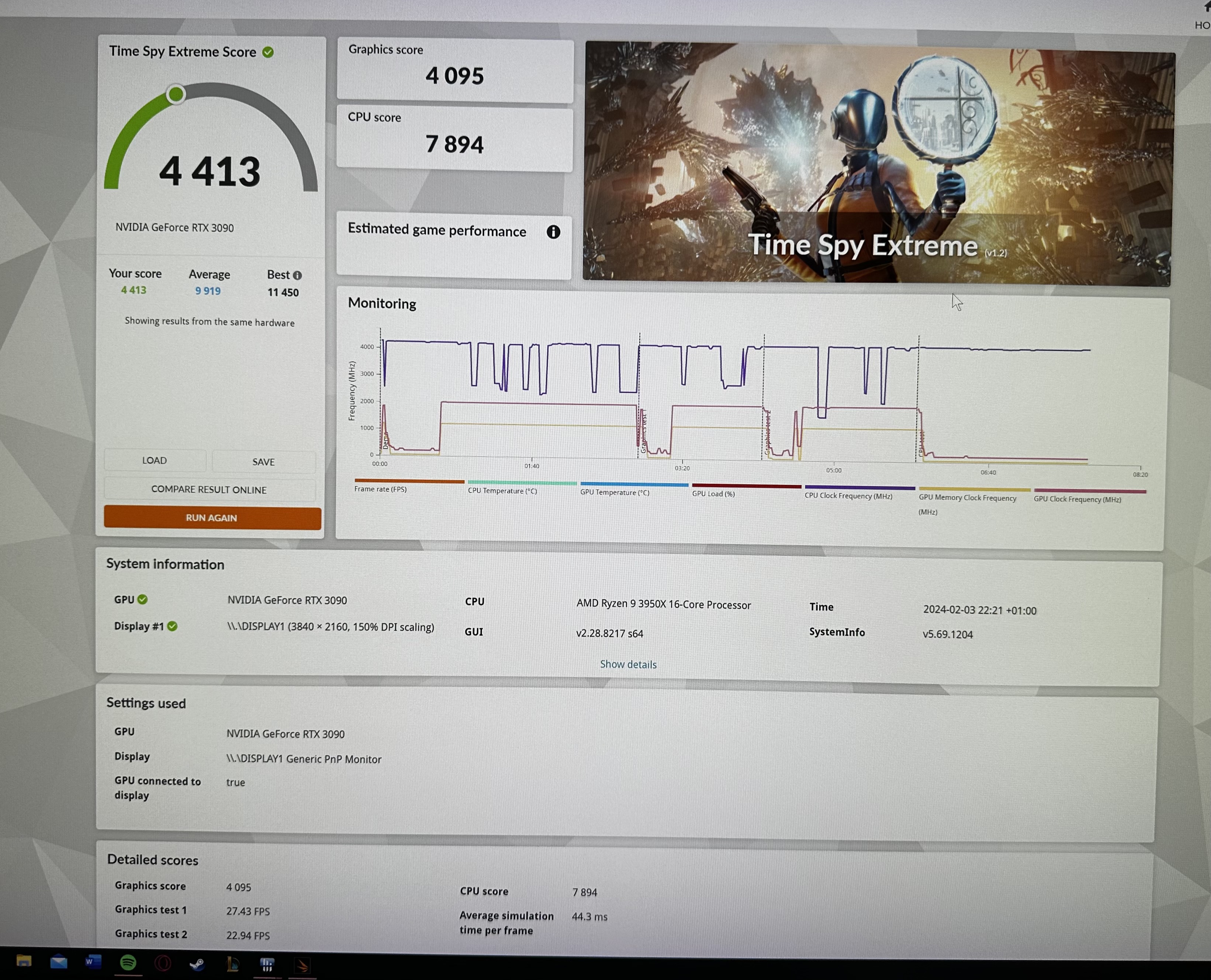Screen dimensions: 1211x980
Task: Toggle CPU Clock Frequency legend item
Action: coord(848,496)
